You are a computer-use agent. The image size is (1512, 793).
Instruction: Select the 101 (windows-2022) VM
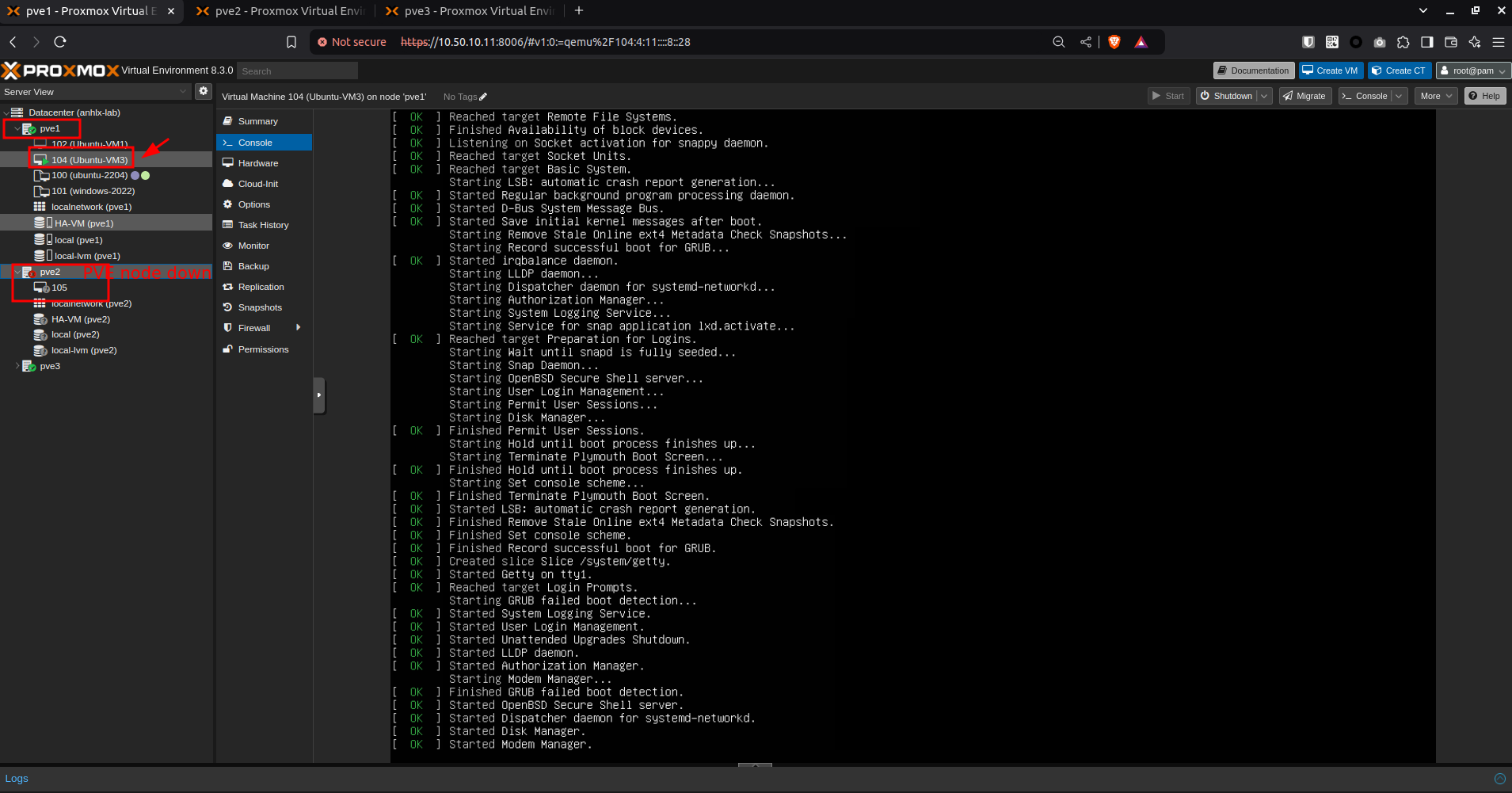[93, 191]
